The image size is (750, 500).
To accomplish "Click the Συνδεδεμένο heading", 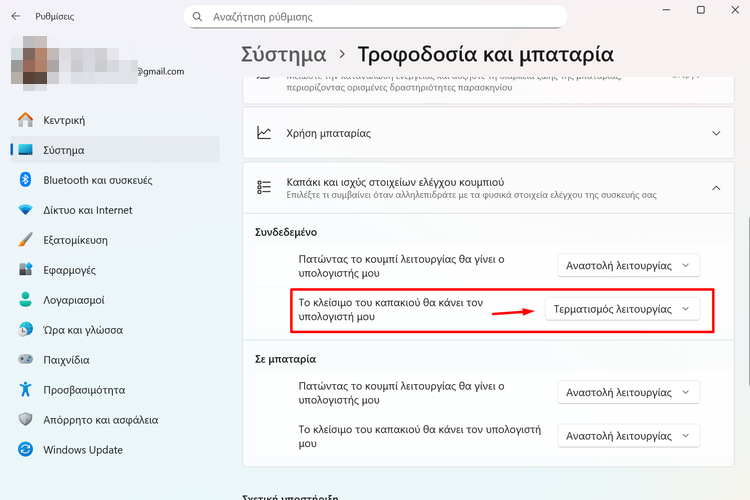I will tap(286, 232).
